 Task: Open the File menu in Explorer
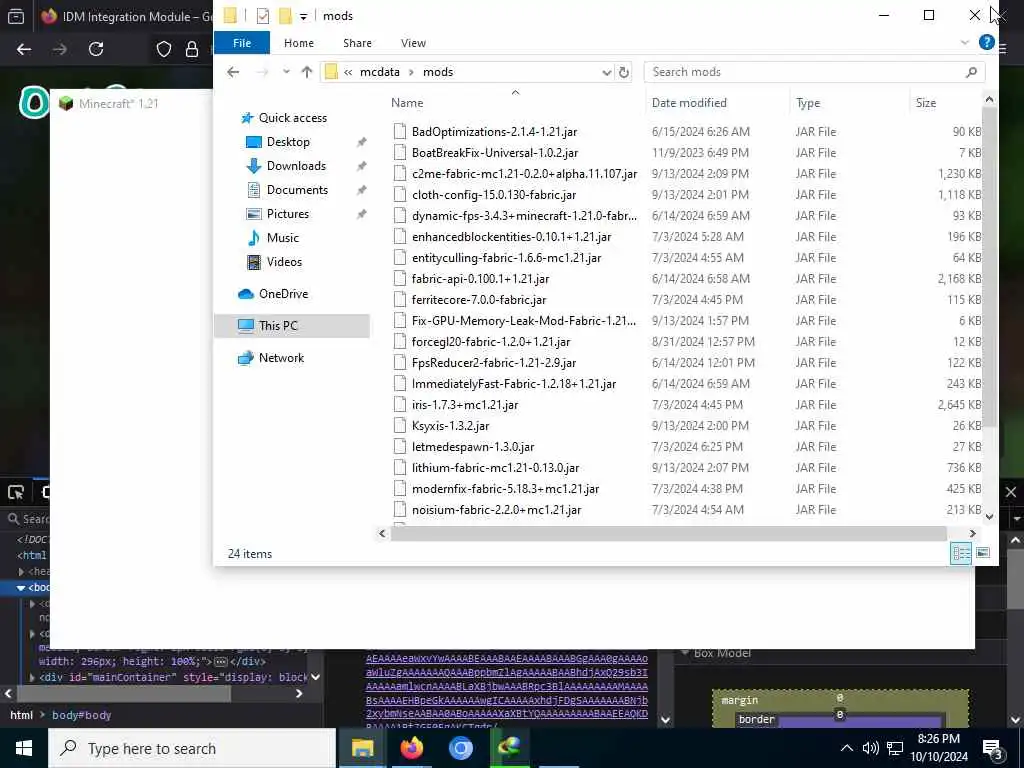point(242,42)
